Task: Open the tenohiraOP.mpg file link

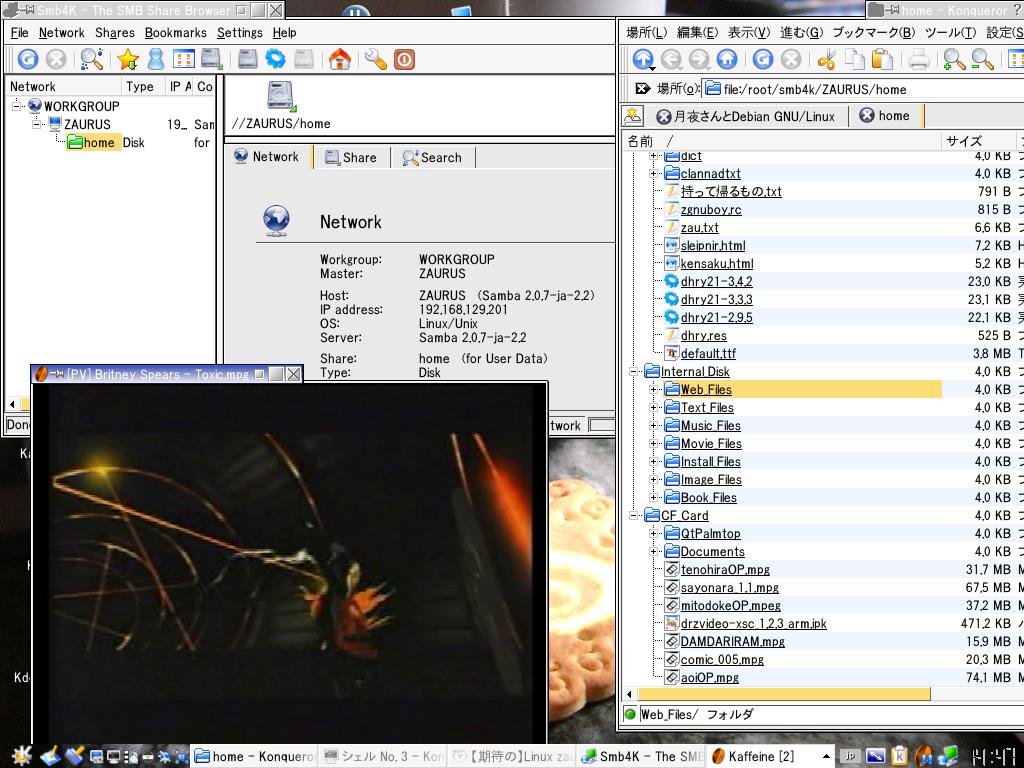Action: tap(725, 569)
